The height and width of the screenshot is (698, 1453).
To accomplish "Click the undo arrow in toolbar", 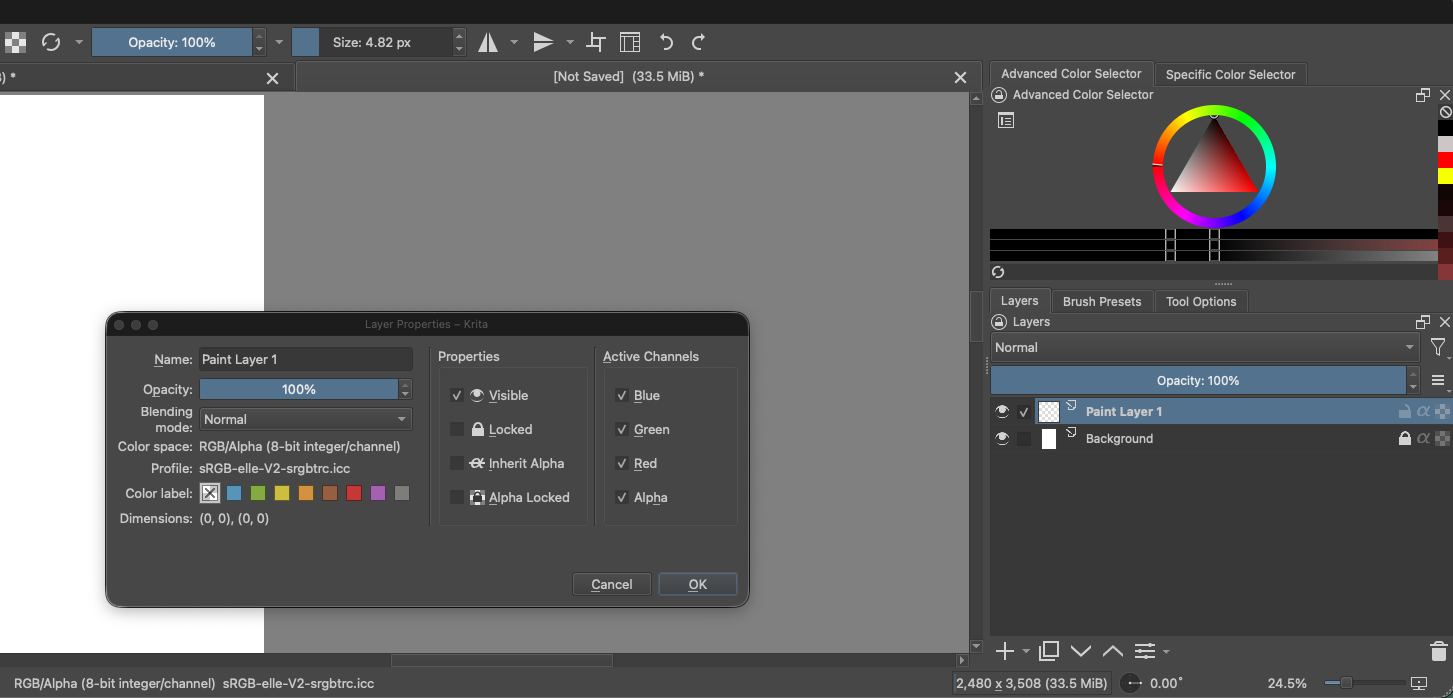I will point(666,42).
